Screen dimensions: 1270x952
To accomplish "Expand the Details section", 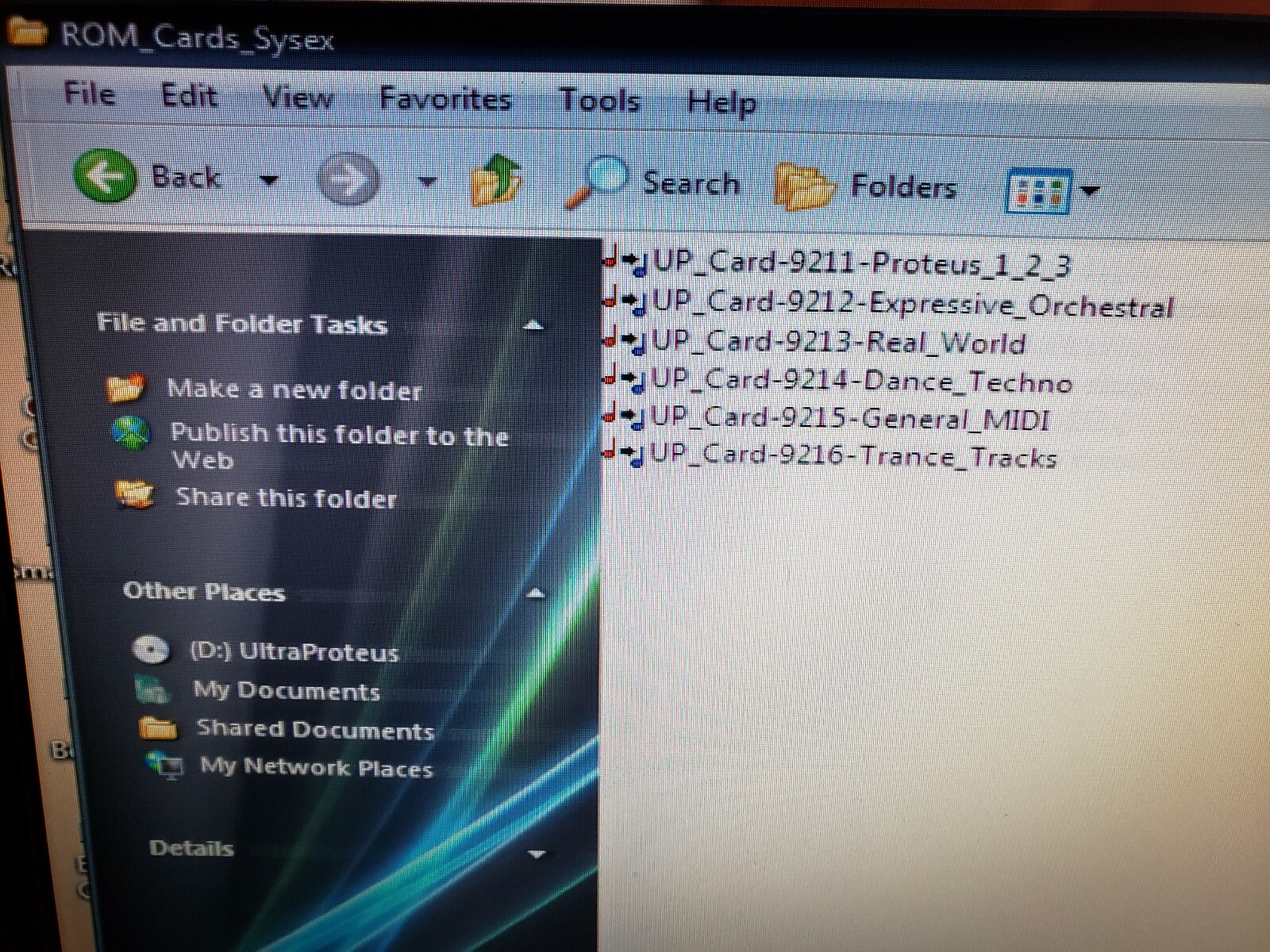I will (537, 854).
